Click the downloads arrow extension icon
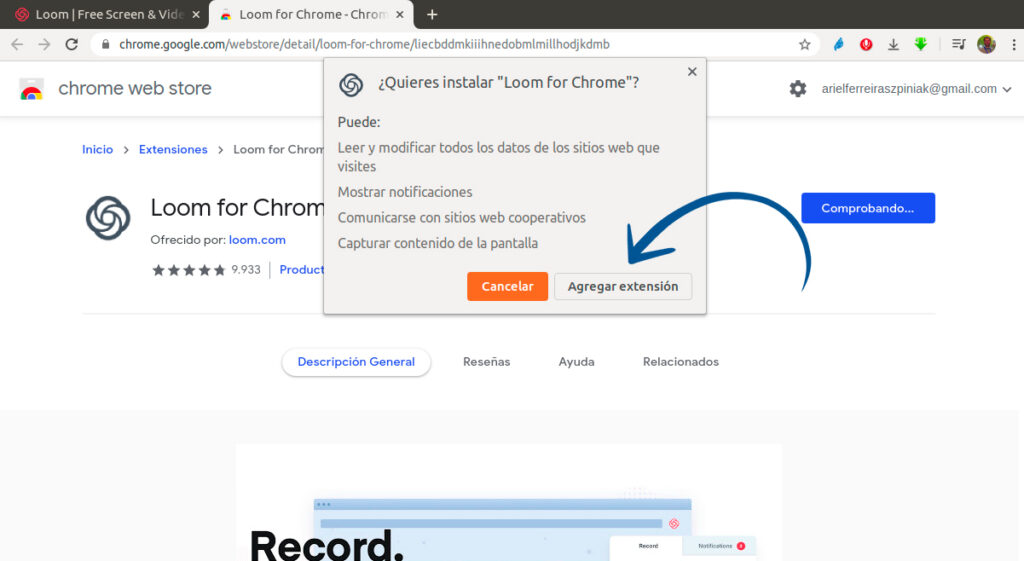The image size is (1024, 561). click(893, 44)
